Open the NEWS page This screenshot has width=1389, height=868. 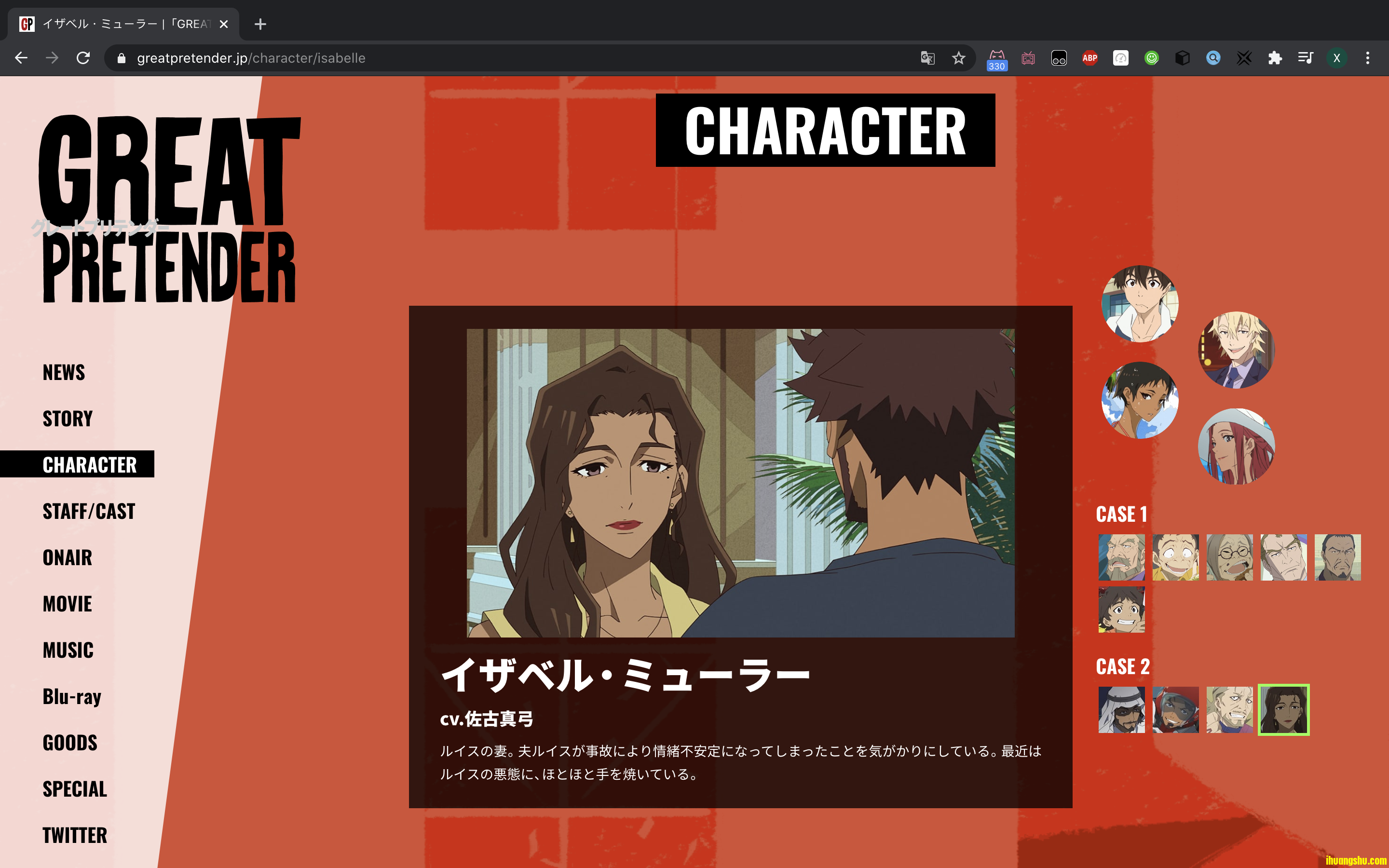click(64, 373)
